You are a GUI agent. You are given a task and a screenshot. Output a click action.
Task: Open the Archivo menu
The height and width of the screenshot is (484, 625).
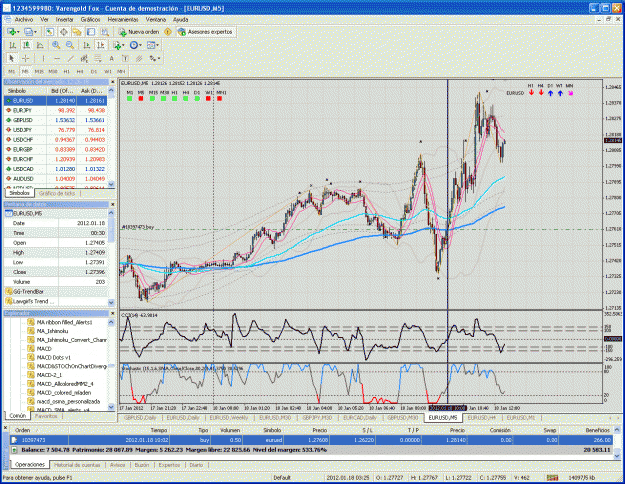(24, 20)
